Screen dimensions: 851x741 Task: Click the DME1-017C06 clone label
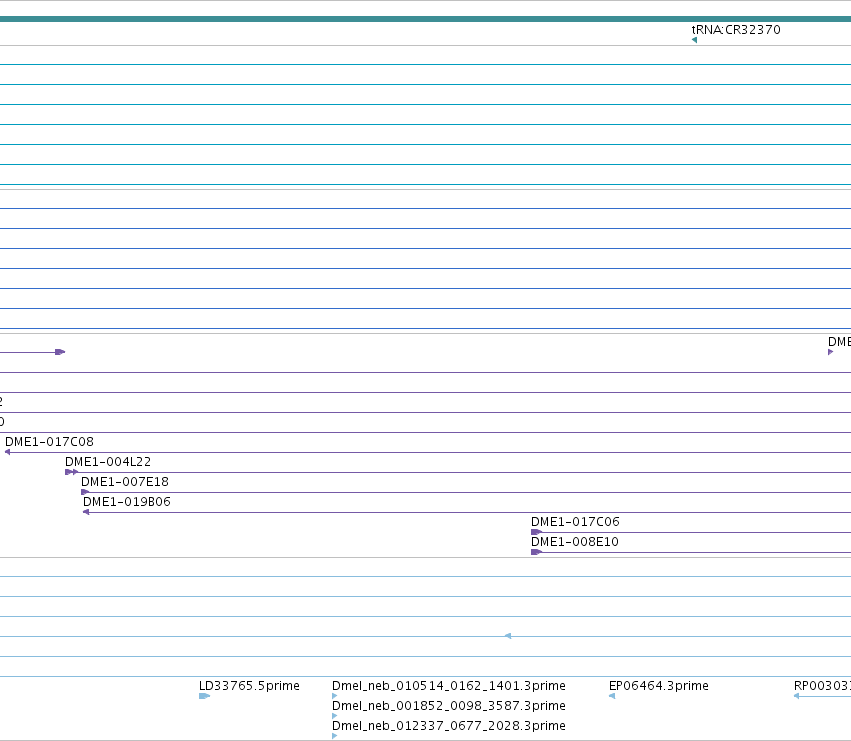coord(575,522)
